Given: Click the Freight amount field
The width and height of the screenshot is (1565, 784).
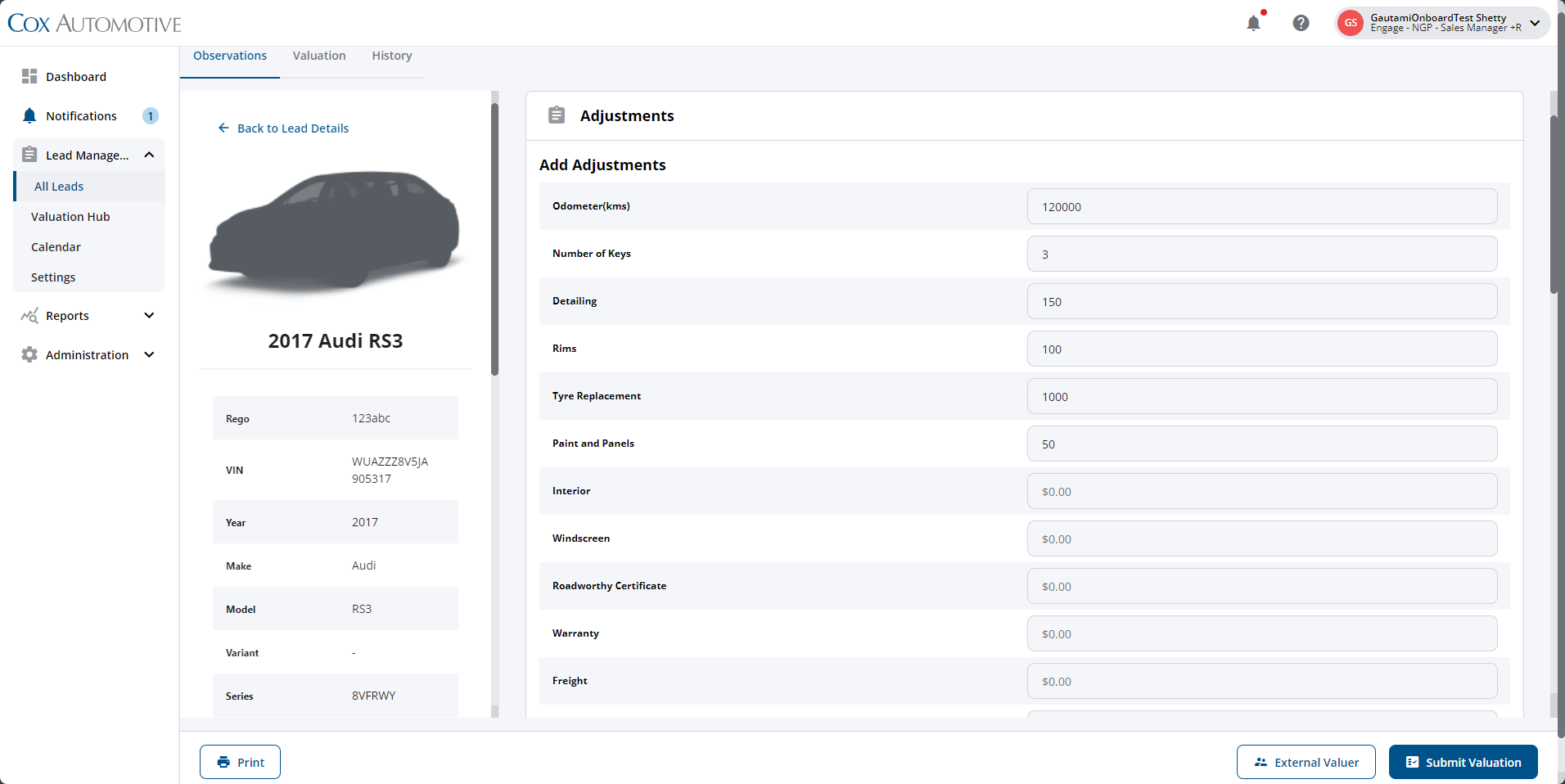Looking at the screenshot, I should 1262,681.
